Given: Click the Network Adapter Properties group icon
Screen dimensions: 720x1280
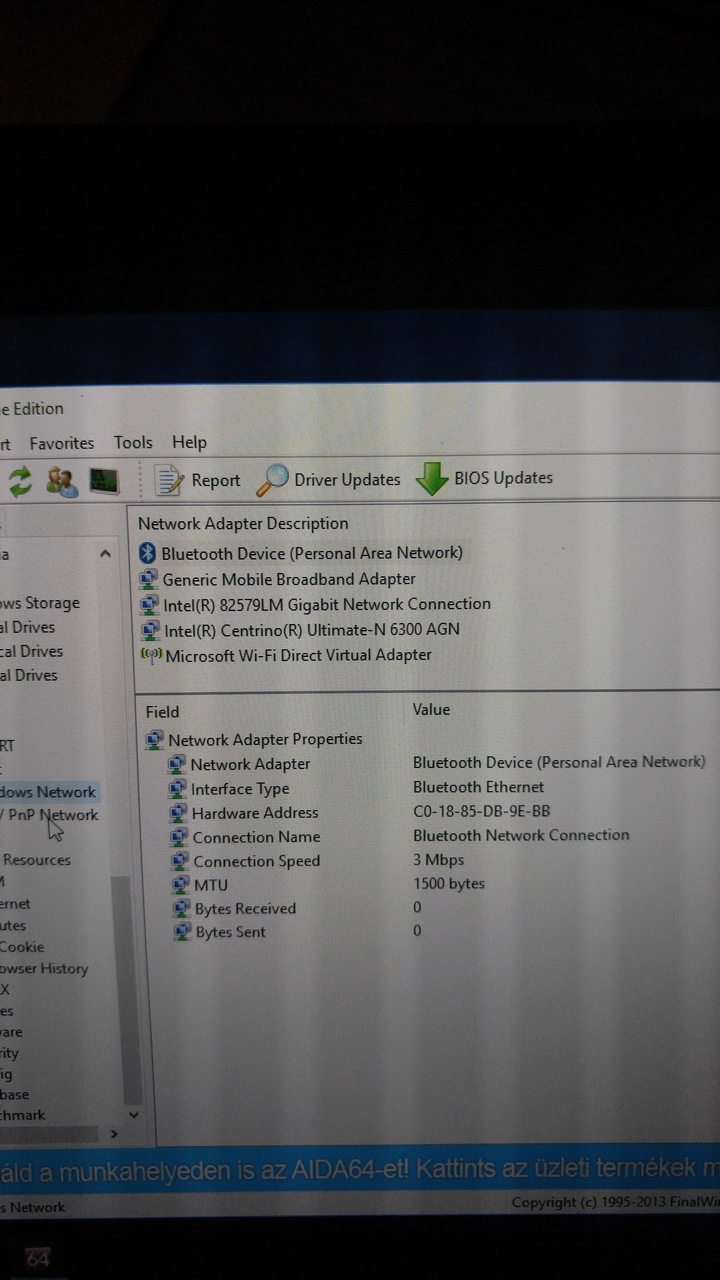Looking at the screenshot, I should point(154,740).
